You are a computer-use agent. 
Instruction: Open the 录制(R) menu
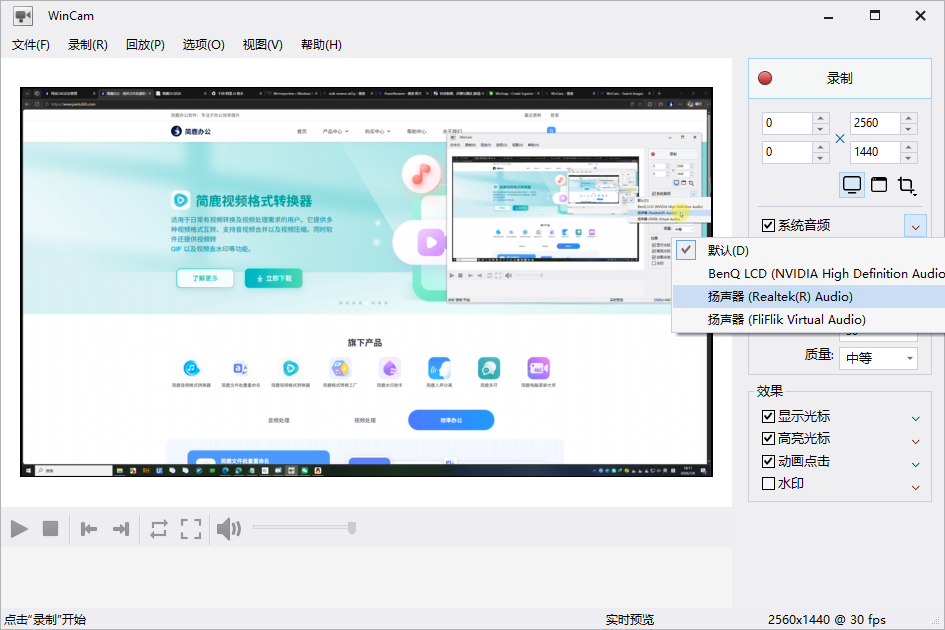point(87,45)
